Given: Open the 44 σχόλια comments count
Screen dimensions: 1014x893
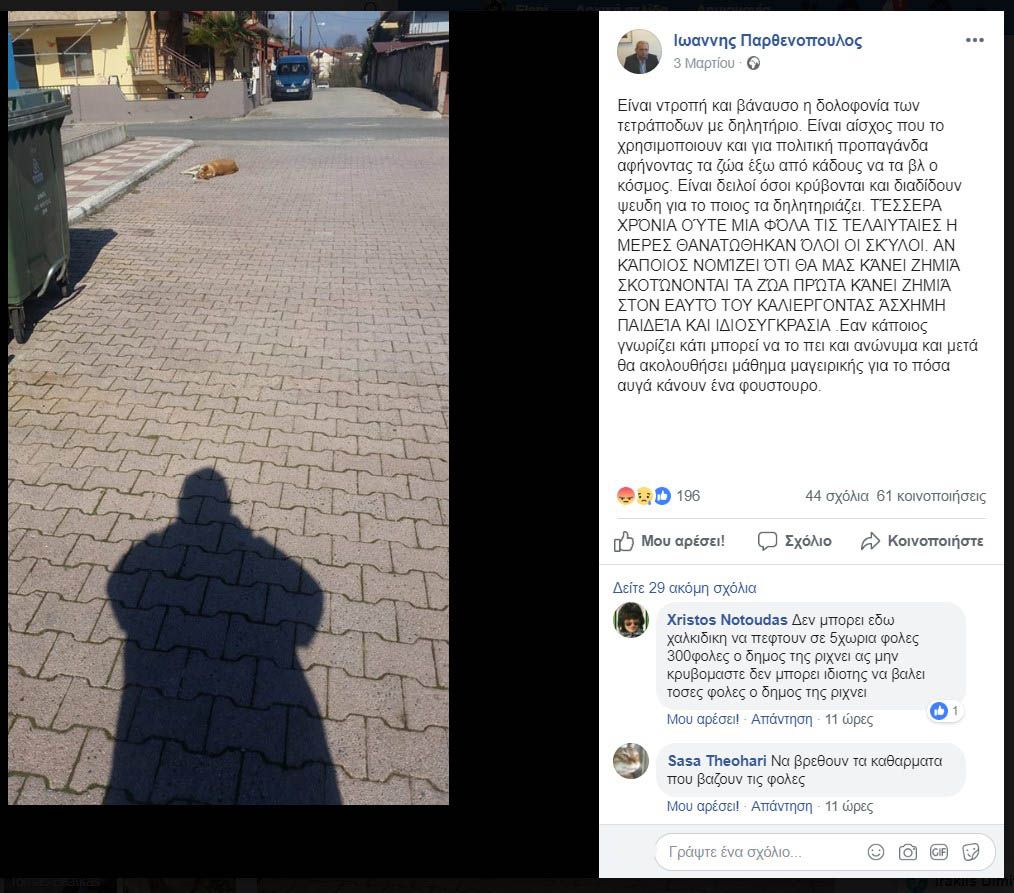Looking at the screenshot, I should (x=837, y=496).
